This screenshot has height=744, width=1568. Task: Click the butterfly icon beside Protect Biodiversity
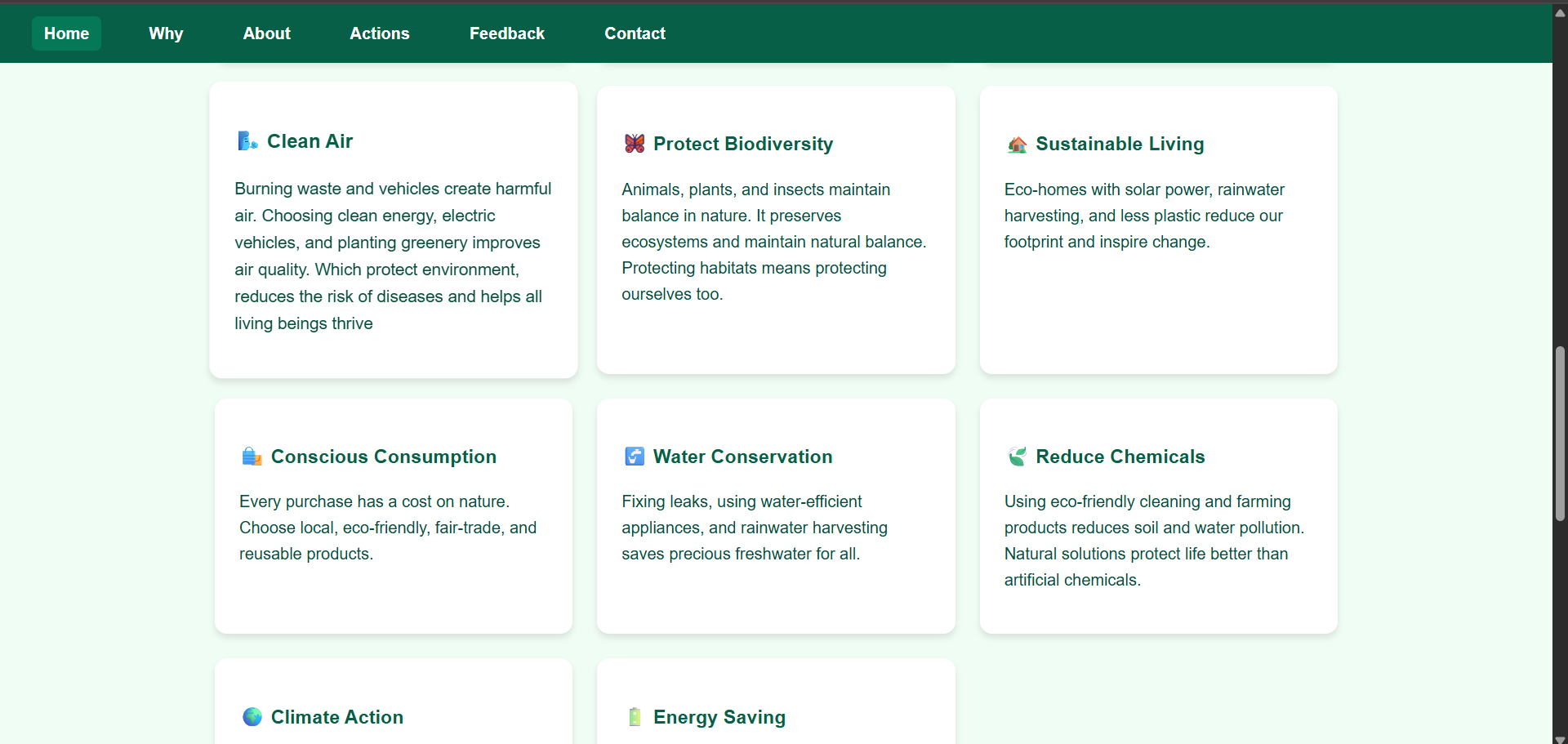[635, 144]
